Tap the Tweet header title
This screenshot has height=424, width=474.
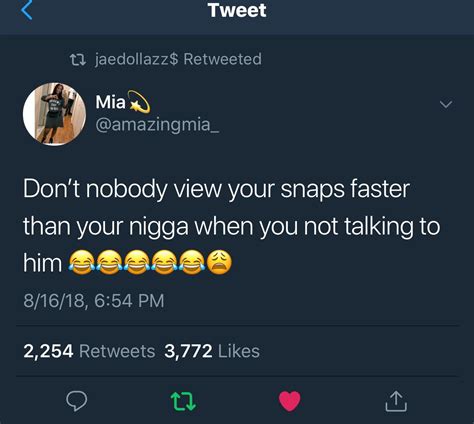[x=237, y=10]
